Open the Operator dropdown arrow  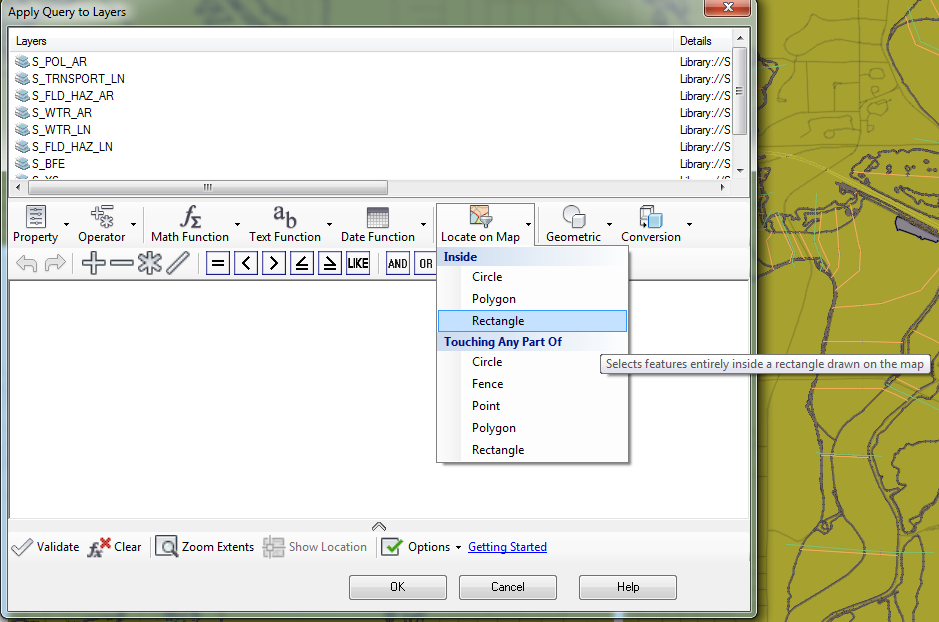[134, 224]
